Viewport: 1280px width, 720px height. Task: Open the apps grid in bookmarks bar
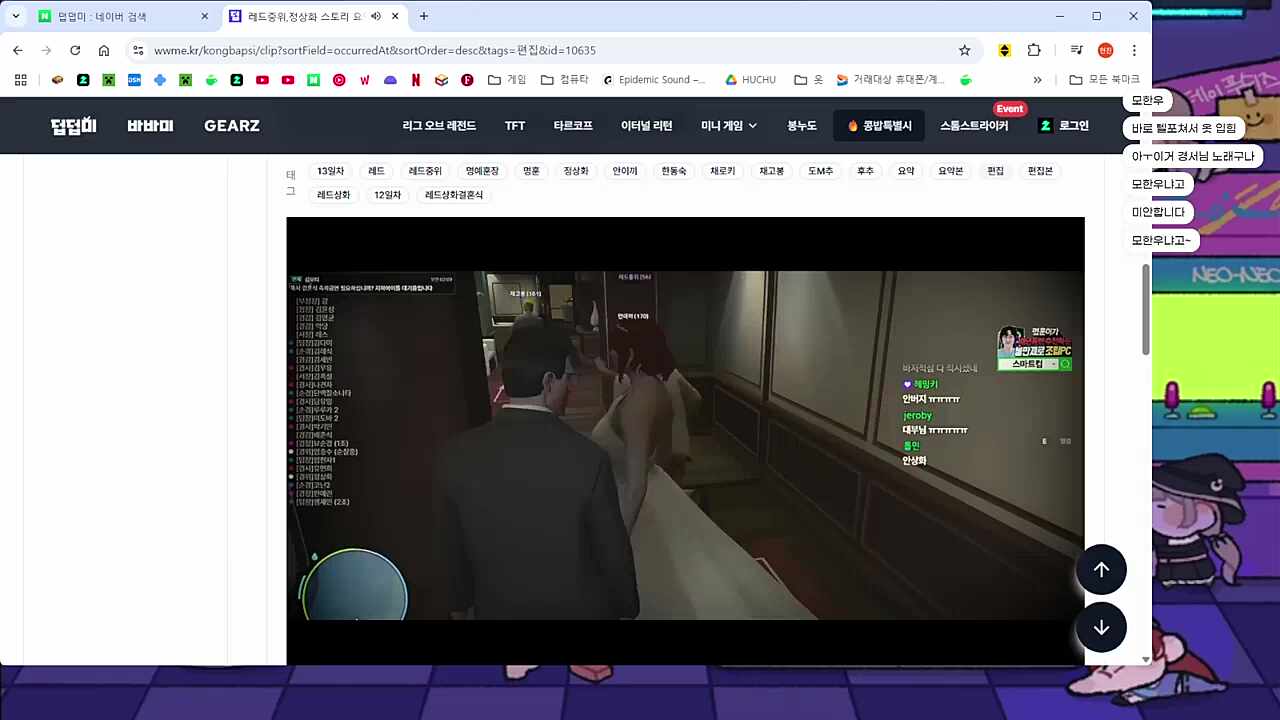[x=20, y=80]
